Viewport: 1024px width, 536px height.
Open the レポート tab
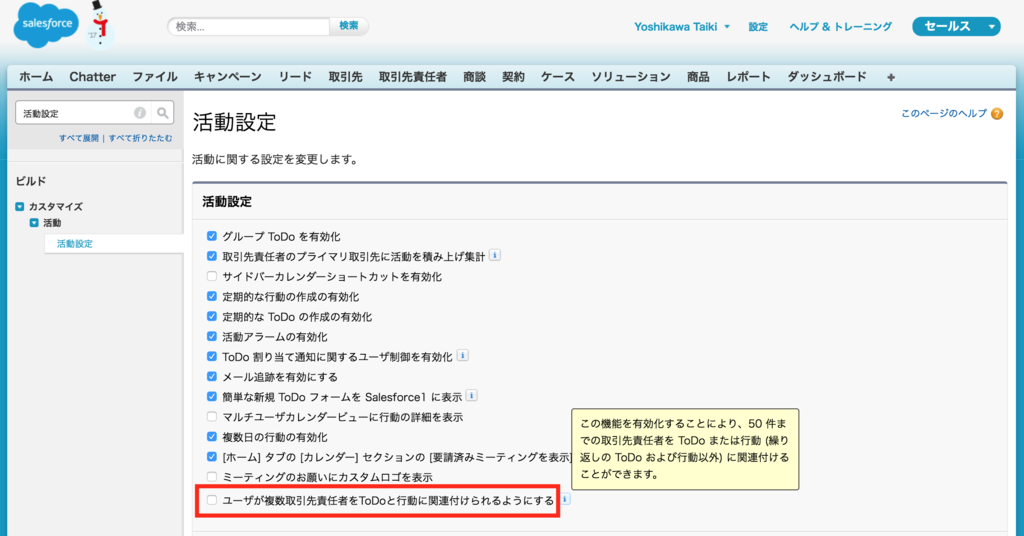coord(748,77)
